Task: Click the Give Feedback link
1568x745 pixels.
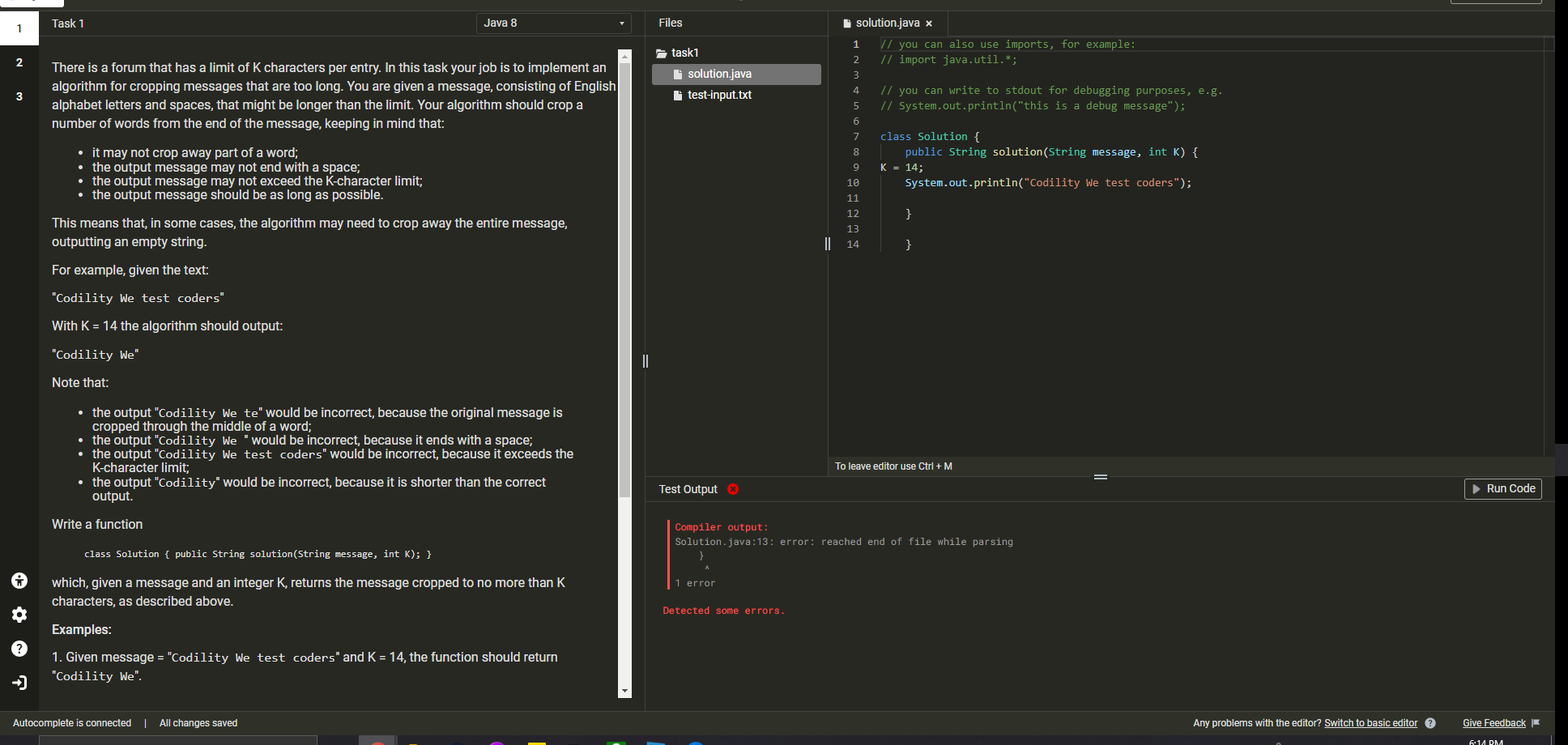Action: 1493,723
